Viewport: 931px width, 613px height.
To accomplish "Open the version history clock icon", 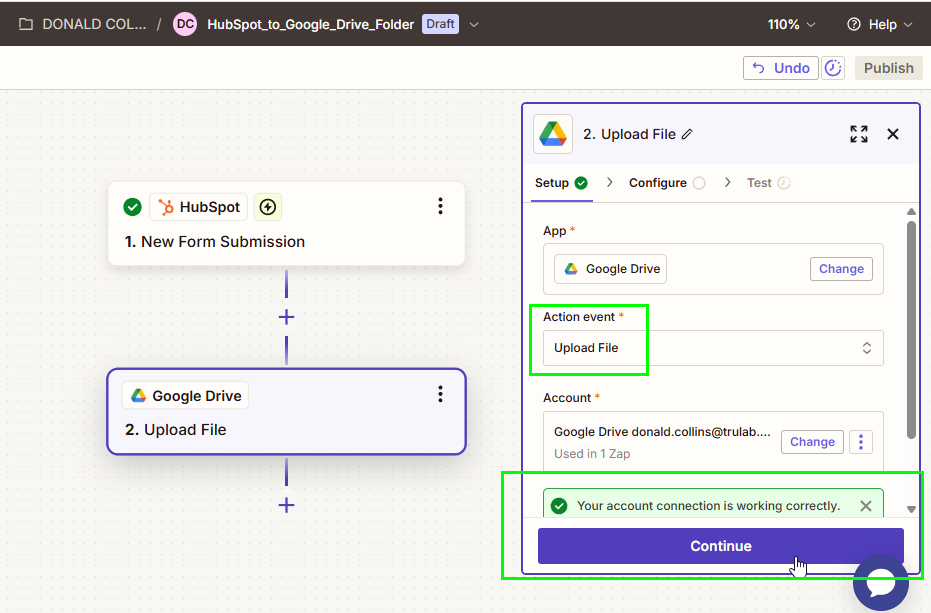I will pyautogui.click(x=833, y=68).
